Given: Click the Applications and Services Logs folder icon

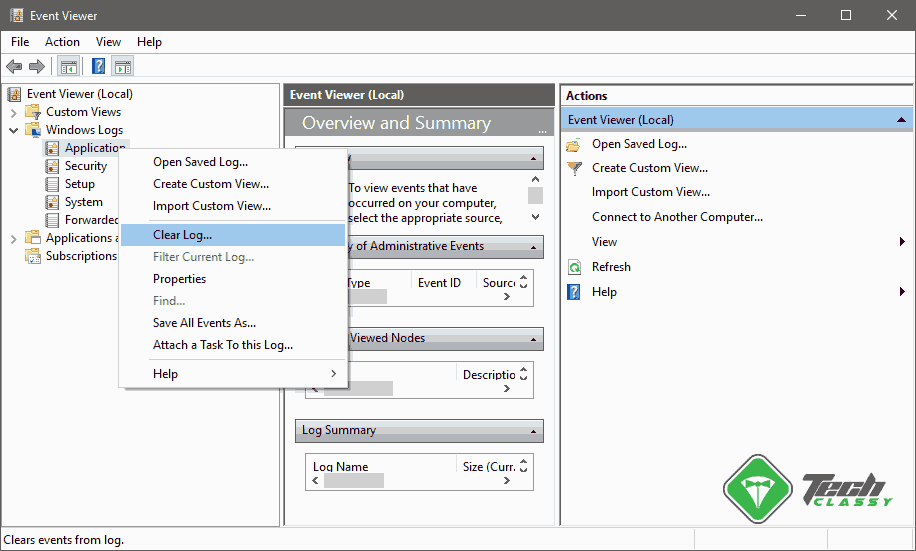Looking at the screenshot, I should [x=33, y=238].
